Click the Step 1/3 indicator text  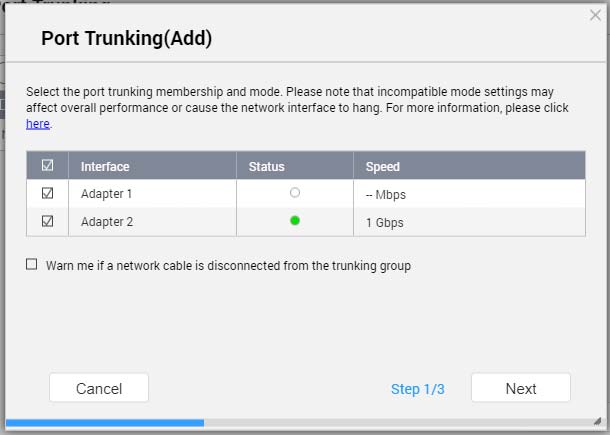click(x=417, y=389)
